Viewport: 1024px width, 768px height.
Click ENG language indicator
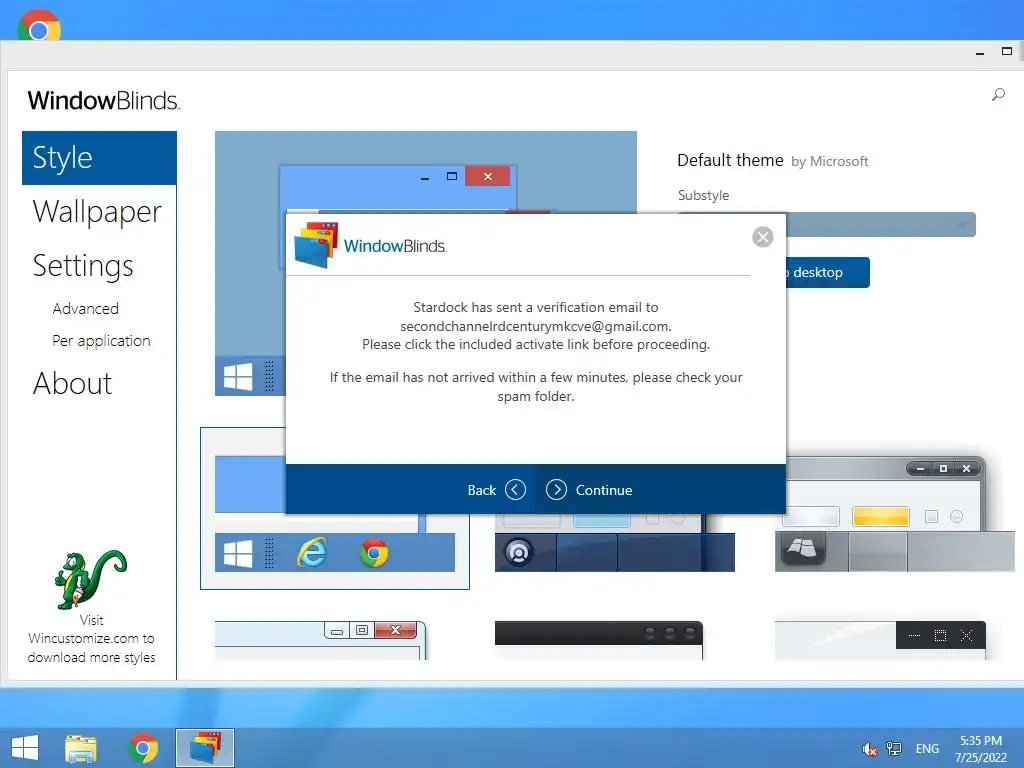click(x=927, y=748)
